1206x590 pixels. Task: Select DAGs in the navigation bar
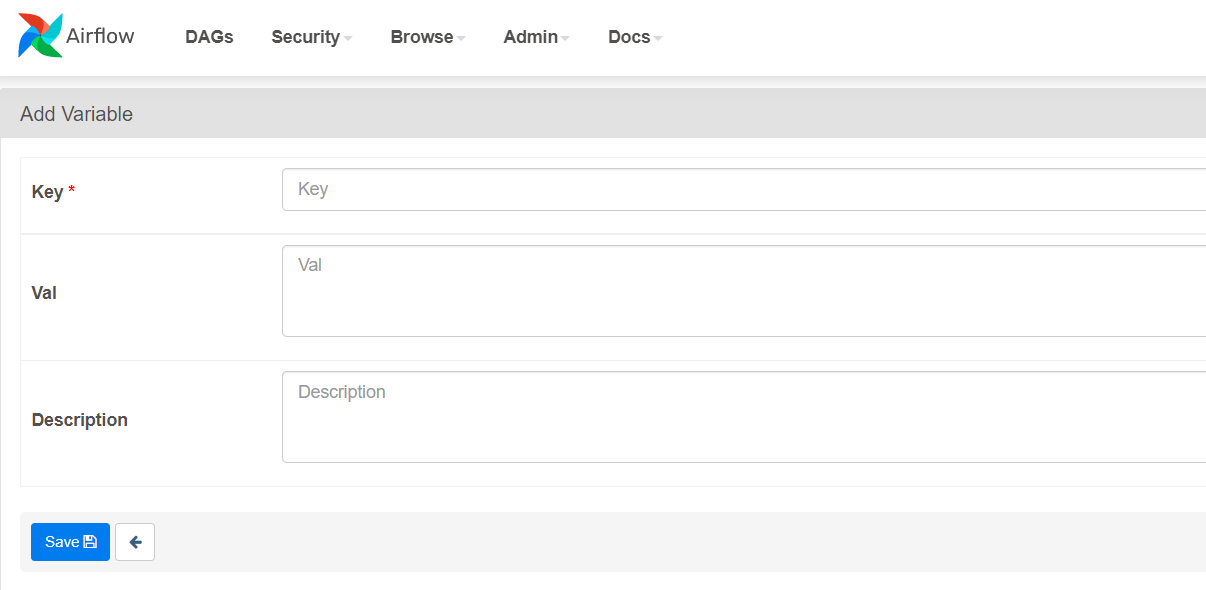click(209, 37)
